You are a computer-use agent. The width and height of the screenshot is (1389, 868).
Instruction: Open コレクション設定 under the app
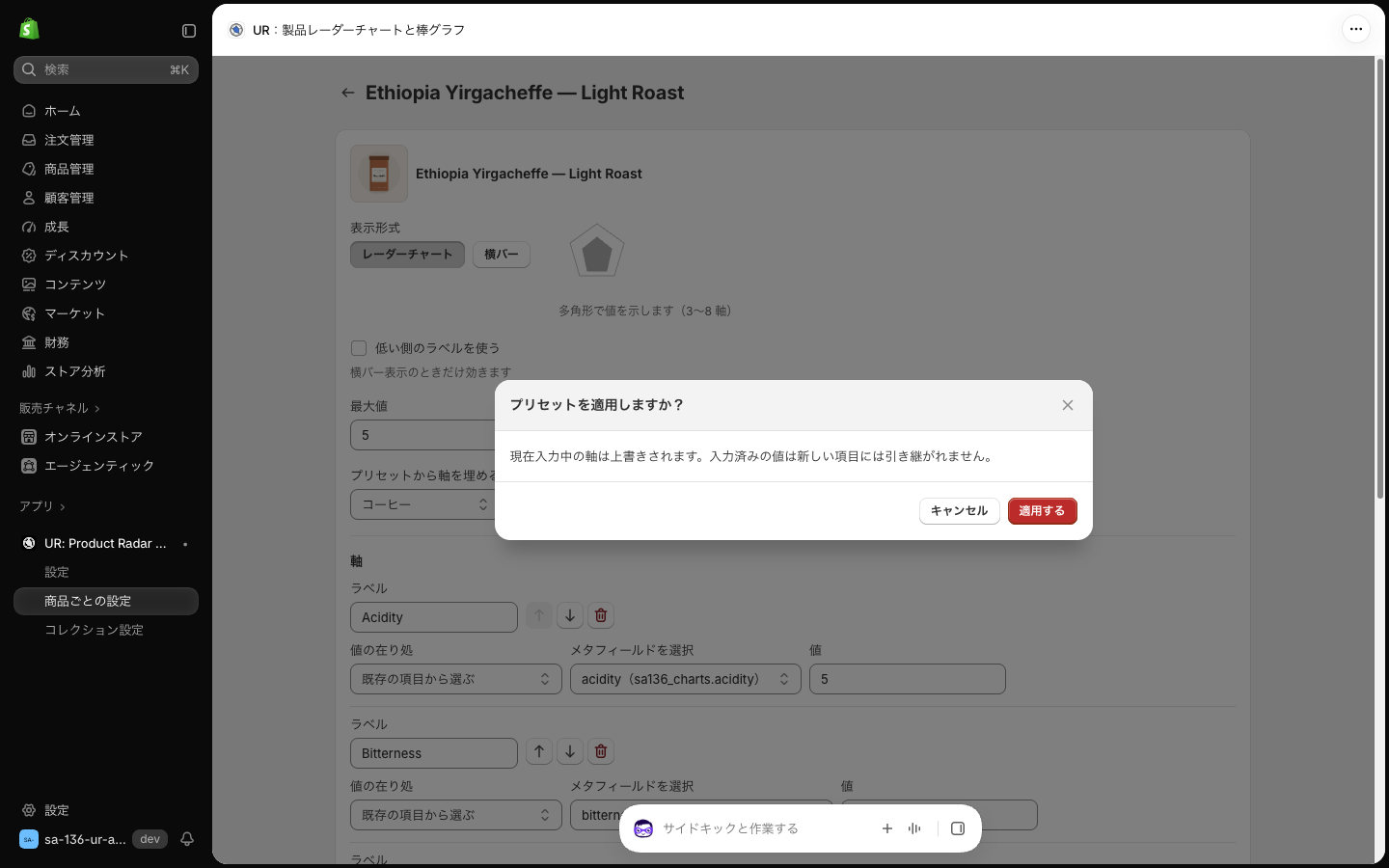[106, 630]
